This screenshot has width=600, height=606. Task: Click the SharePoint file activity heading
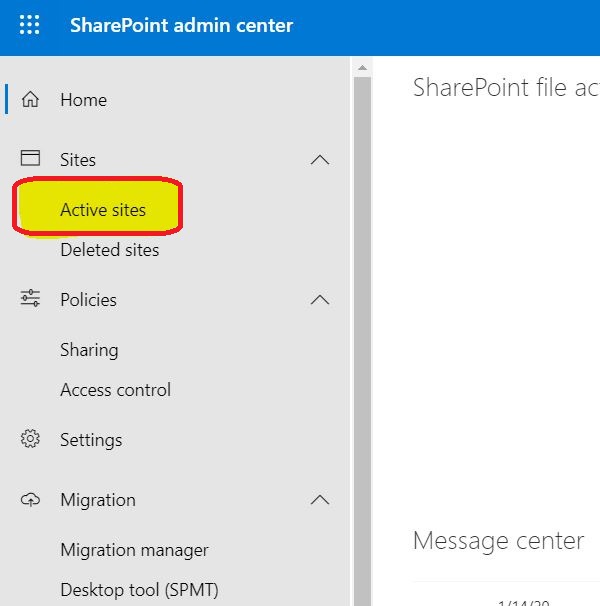point(506,87)
